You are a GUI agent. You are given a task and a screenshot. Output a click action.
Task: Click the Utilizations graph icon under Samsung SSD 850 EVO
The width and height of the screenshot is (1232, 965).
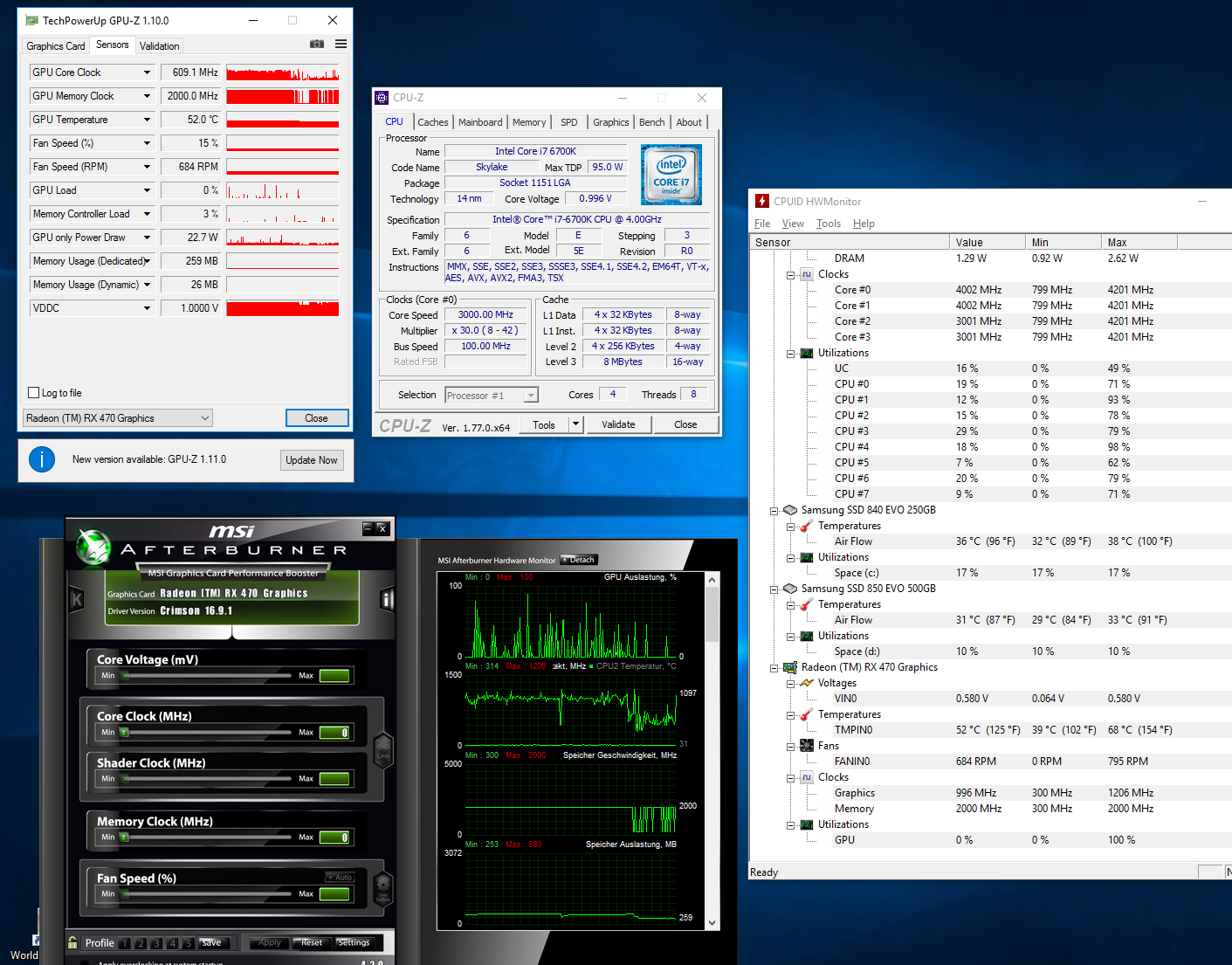pyautogui.click(x=807, y=636)
